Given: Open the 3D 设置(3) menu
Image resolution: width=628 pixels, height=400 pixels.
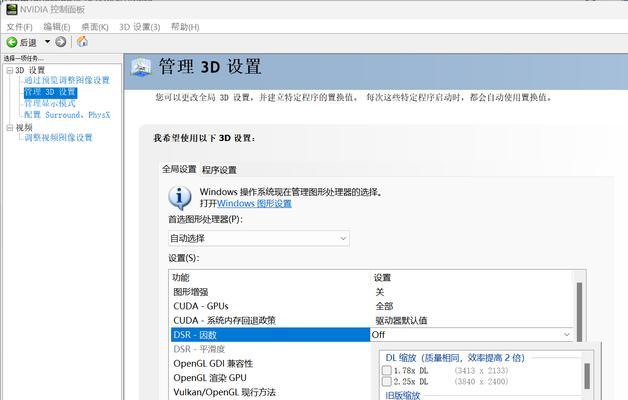Looking at the screenshot, I should (139, 27).
